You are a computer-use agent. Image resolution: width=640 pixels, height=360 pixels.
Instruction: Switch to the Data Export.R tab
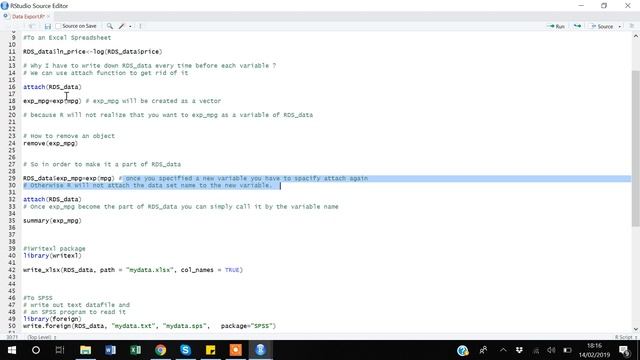[28, 16]
